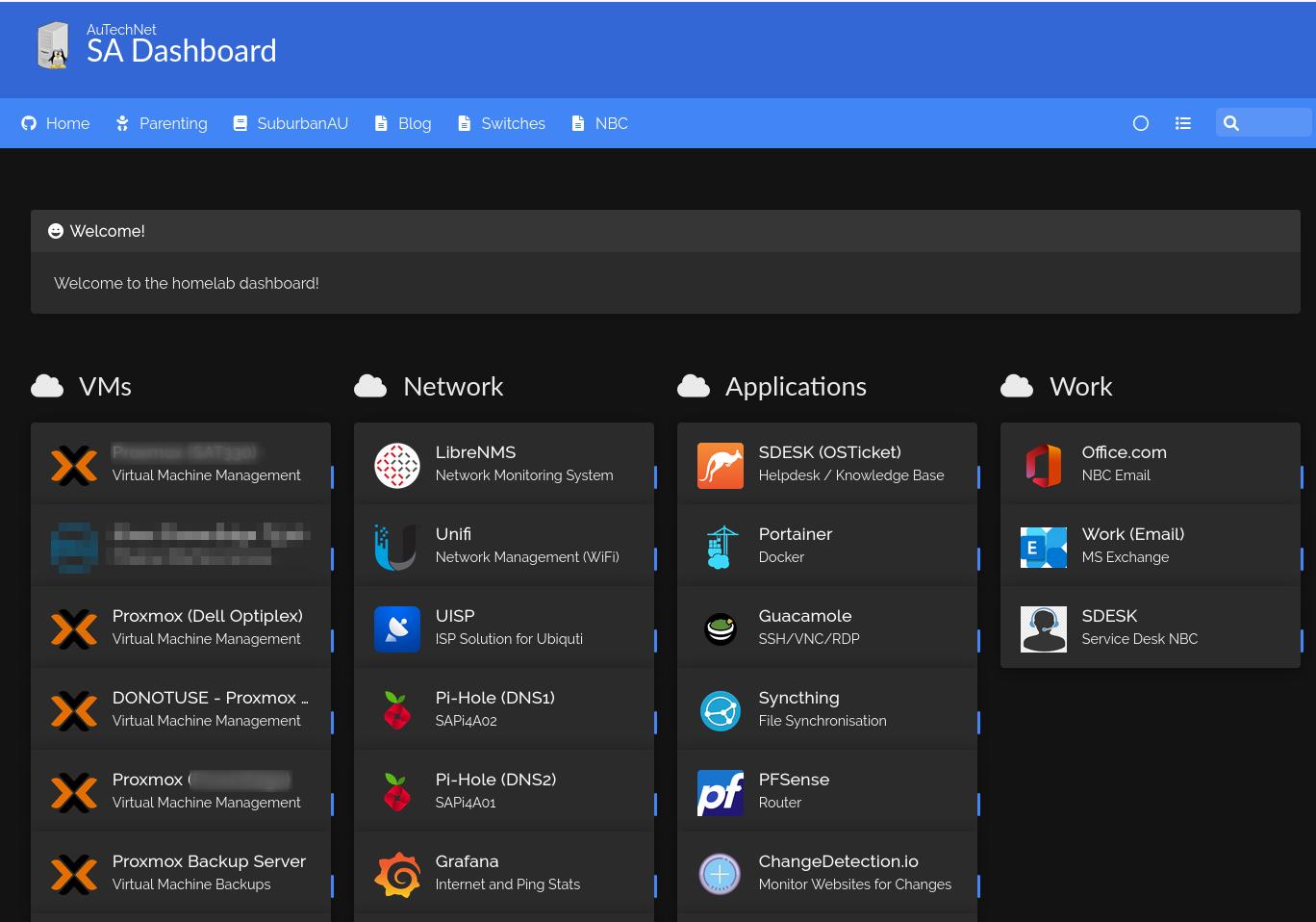Click the cloud icon beside Work heading
The image size is (1316, 922).
(x=1017, y=386)
